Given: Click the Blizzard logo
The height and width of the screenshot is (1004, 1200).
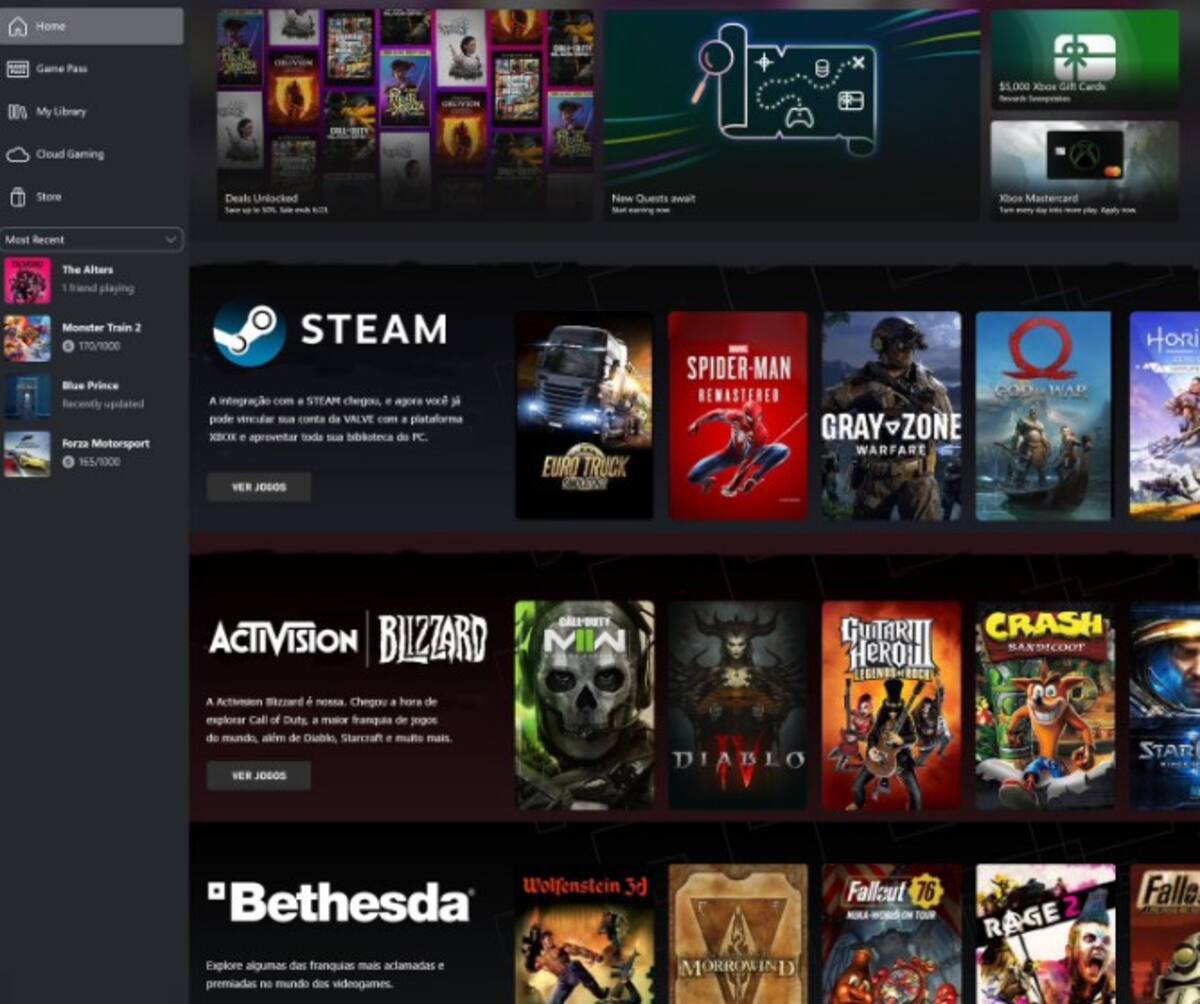Looking at the screenshot, I should [433, 639].
